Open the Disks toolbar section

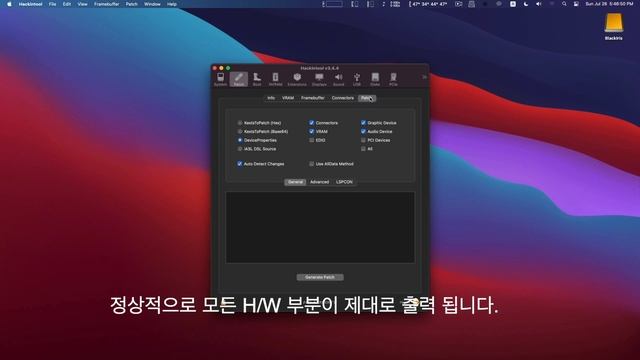click(x=375, y=79)
